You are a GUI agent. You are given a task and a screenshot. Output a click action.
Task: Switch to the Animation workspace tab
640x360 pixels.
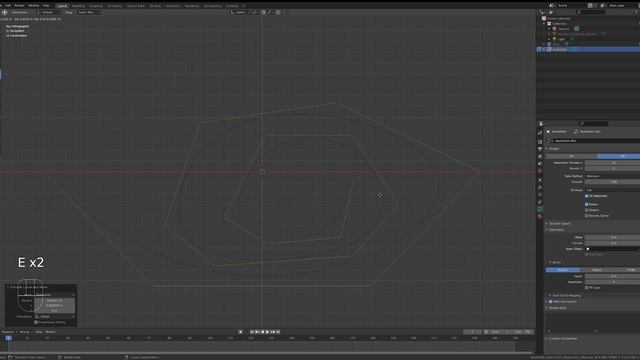point(173,6)
